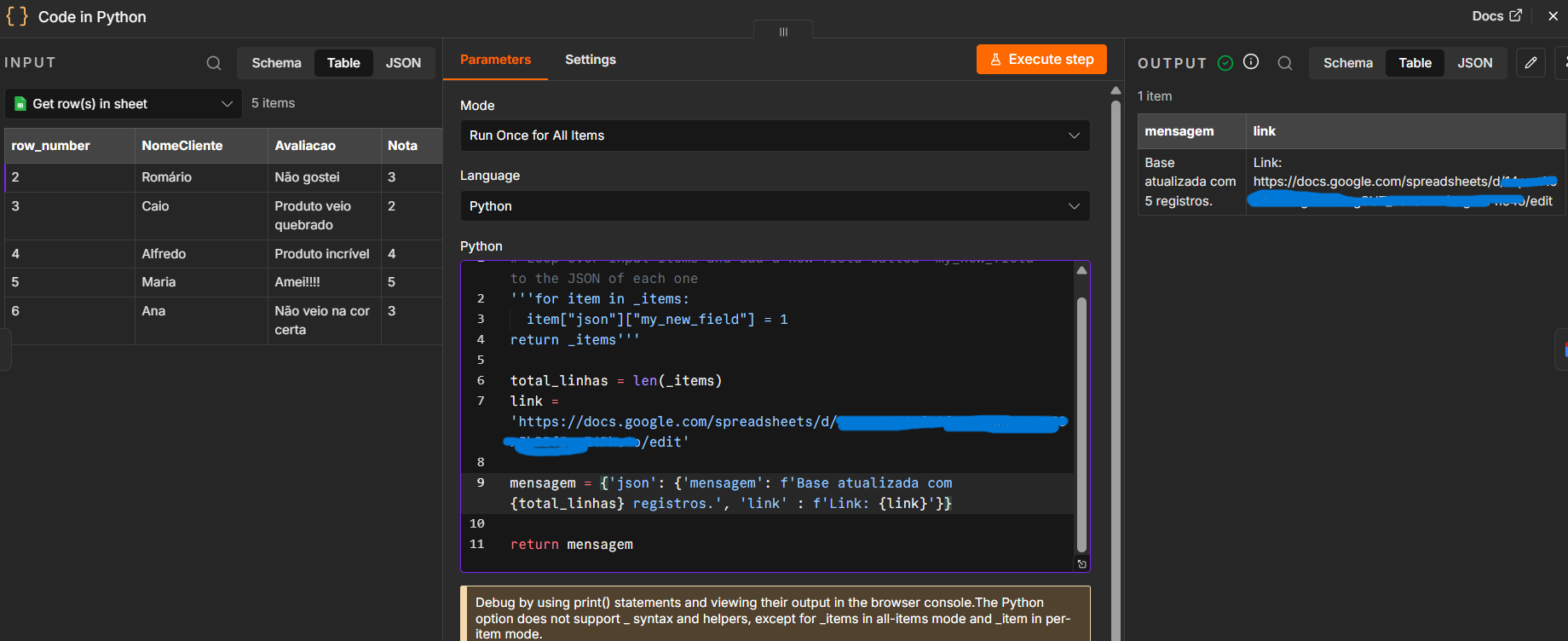
Task: Click the left edge collapse handle
Action: (5, 349)
